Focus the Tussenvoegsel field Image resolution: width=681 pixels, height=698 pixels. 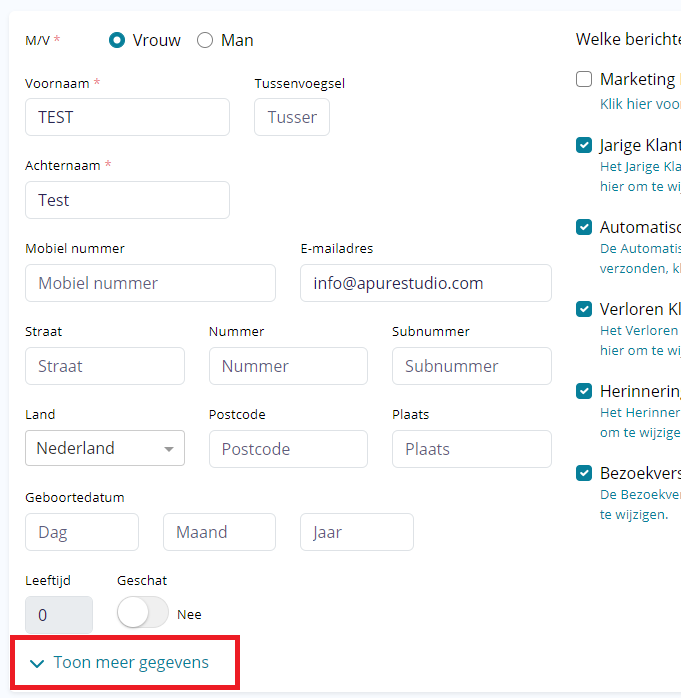click(x=291, y=117)
